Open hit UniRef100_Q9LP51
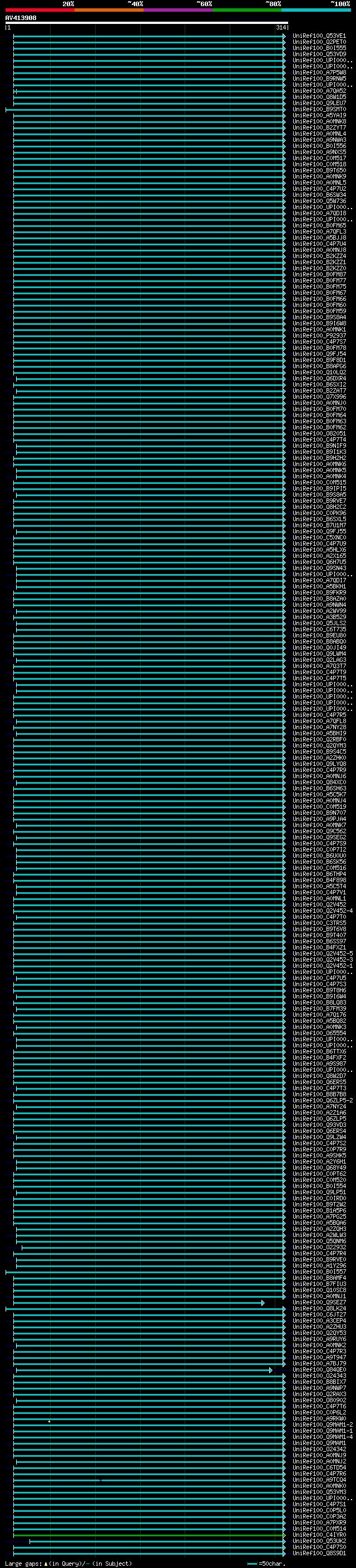The width and height of the screenshot is (356, 1568). point(319,1192)
